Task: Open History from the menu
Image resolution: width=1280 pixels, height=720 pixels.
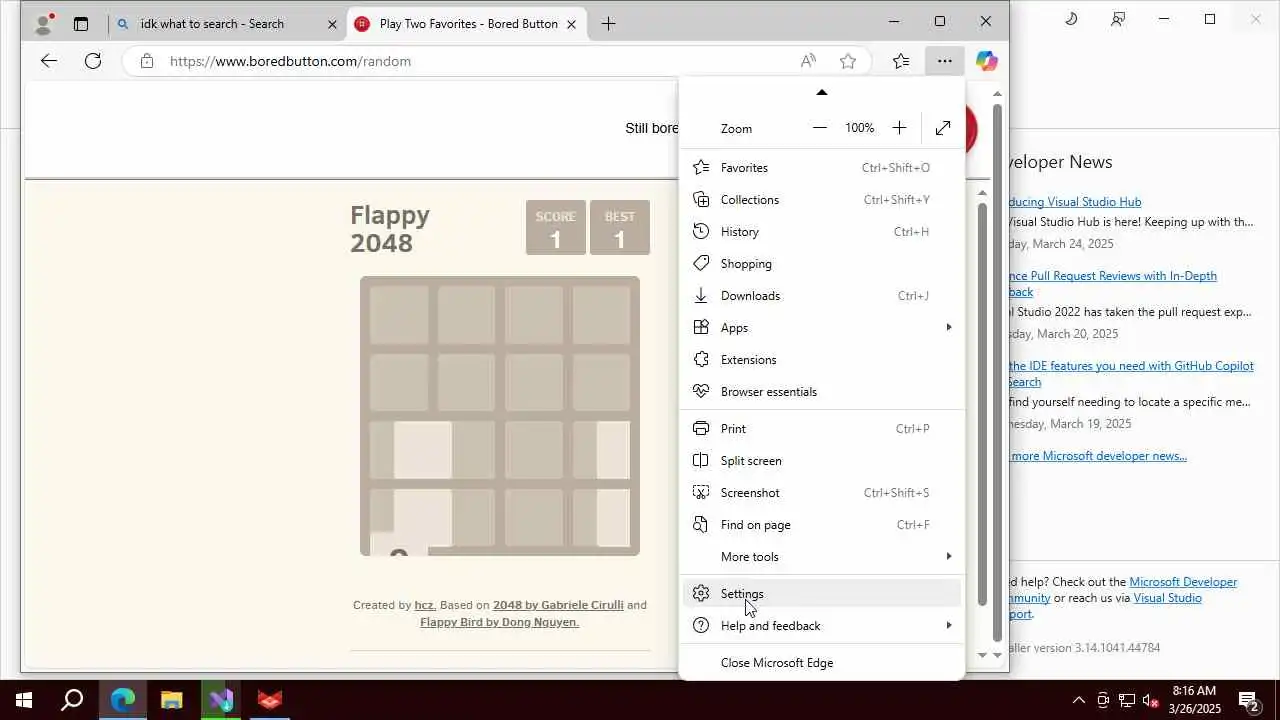Action: (822, 232)
